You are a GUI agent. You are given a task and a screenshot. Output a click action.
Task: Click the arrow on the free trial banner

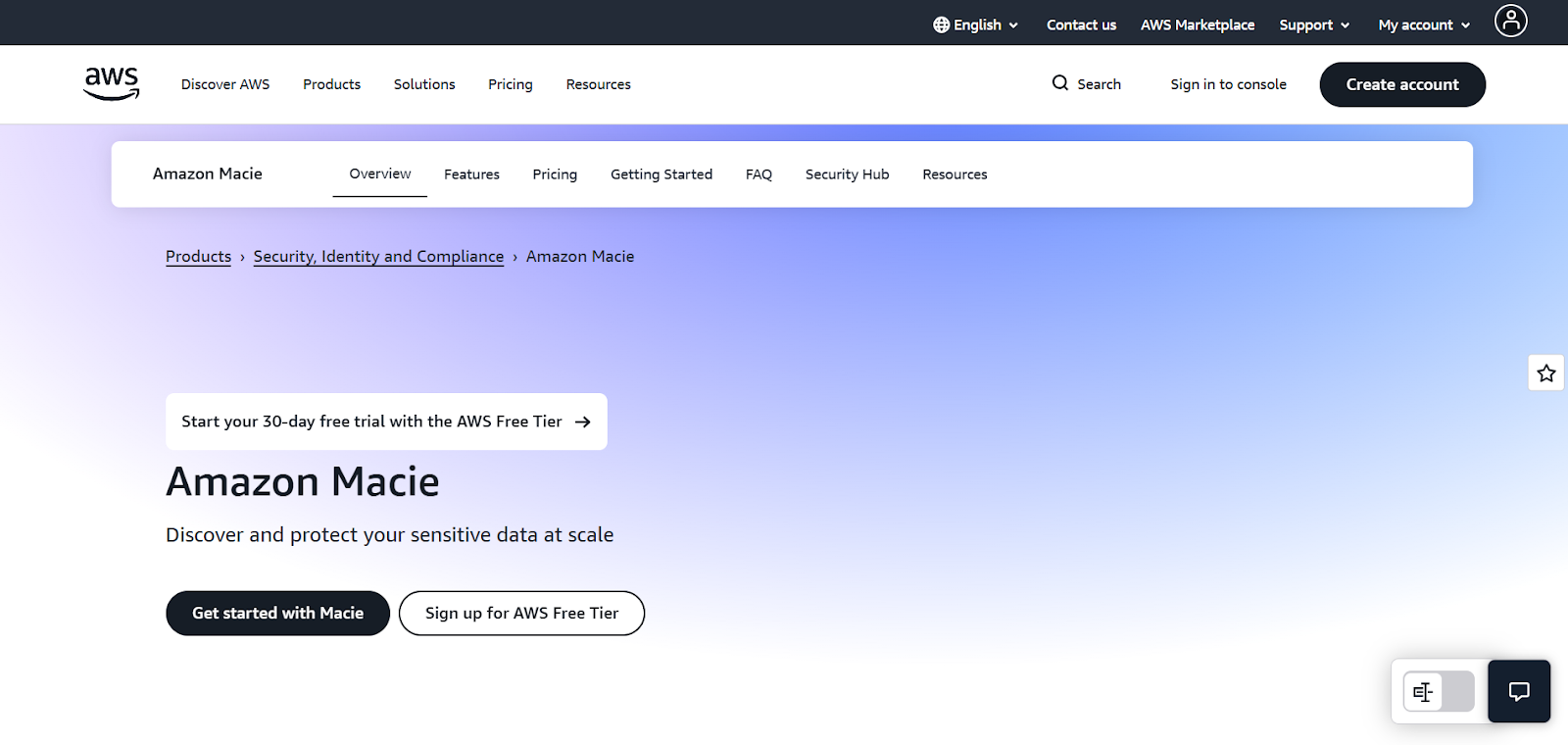point(583,422)
